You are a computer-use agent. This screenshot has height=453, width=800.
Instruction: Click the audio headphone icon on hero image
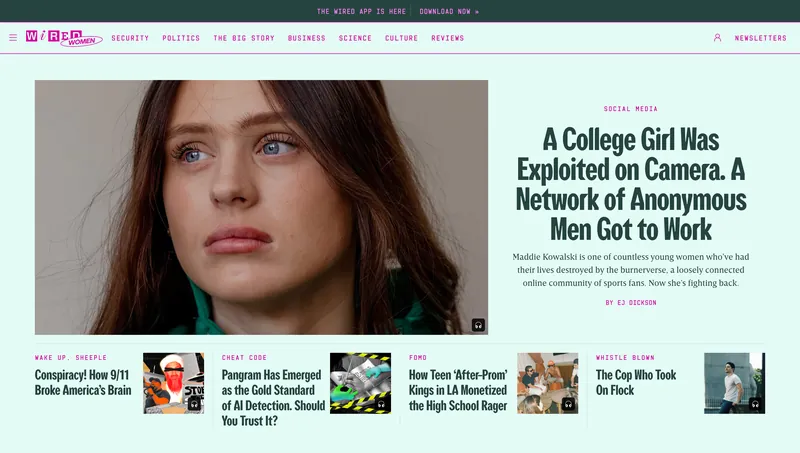click(x=478, y=325)
